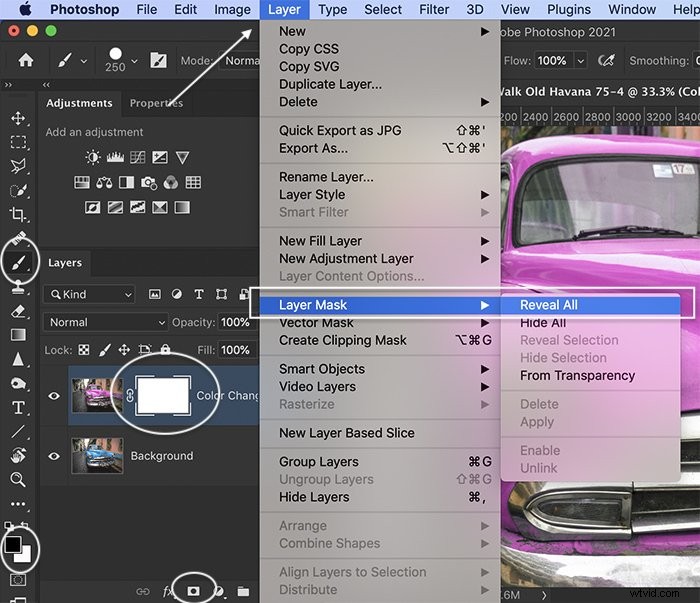Toggle lock image pixels brush icon

[104, 349]
